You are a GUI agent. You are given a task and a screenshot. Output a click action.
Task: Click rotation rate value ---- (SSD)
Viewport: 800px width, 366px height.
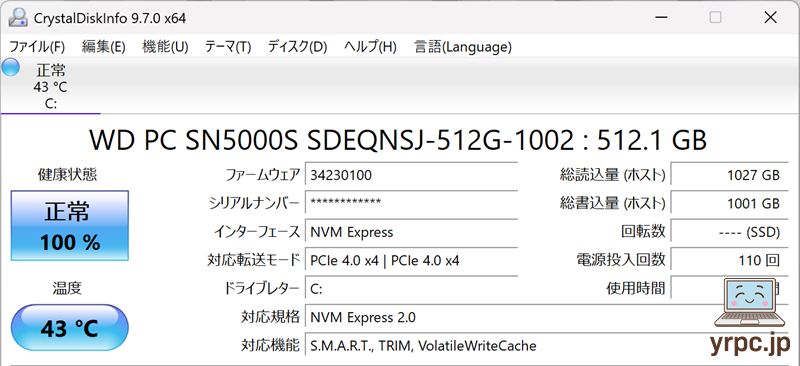point(730,232)
